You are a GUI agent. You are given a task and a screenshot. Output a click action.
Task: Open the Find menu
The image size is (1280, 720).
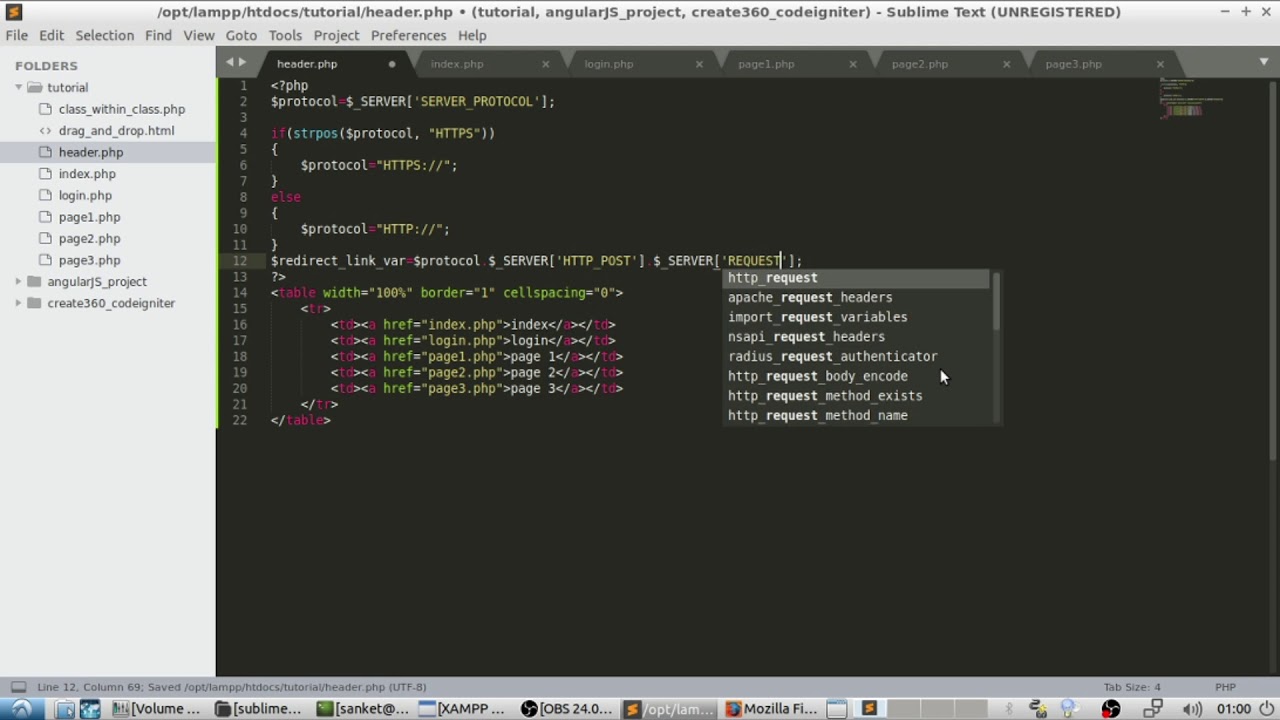point(158,35)
